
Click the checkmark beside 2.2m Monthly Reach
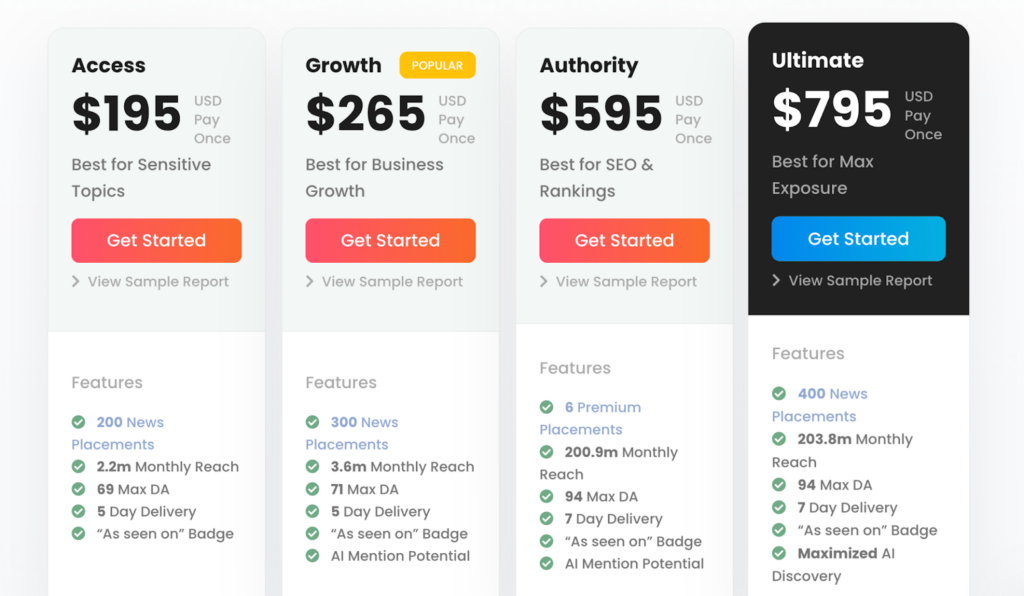[78, 466]
